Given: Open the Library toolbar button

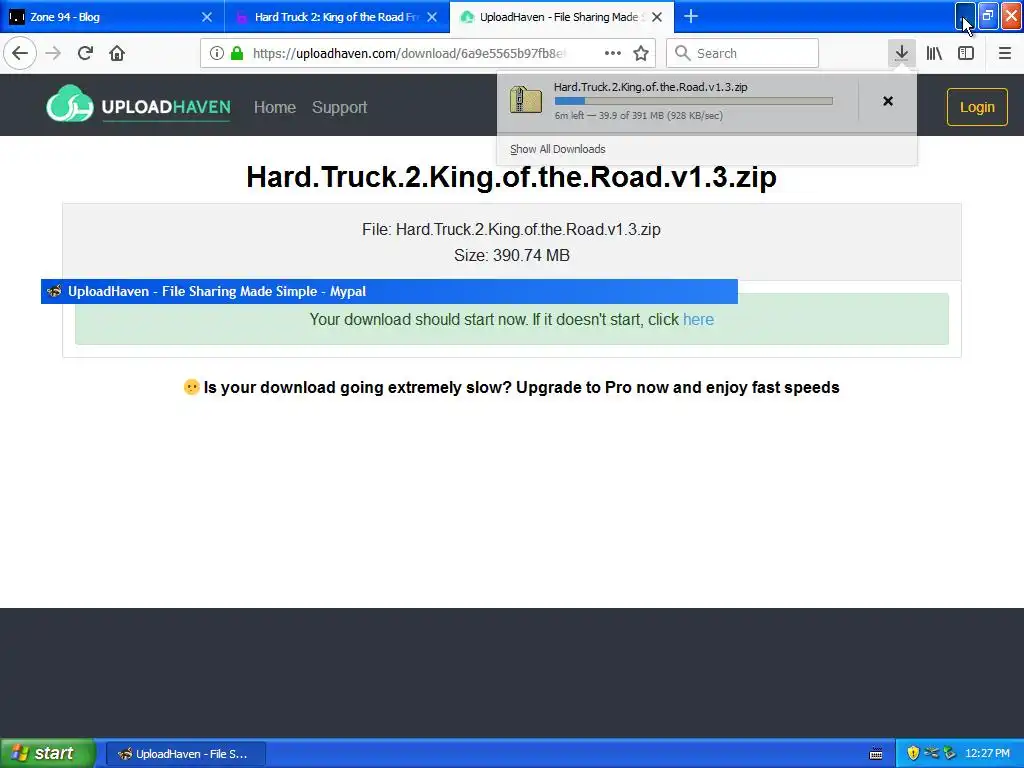Looking at the screenshot, I should (x=934, y=53).
